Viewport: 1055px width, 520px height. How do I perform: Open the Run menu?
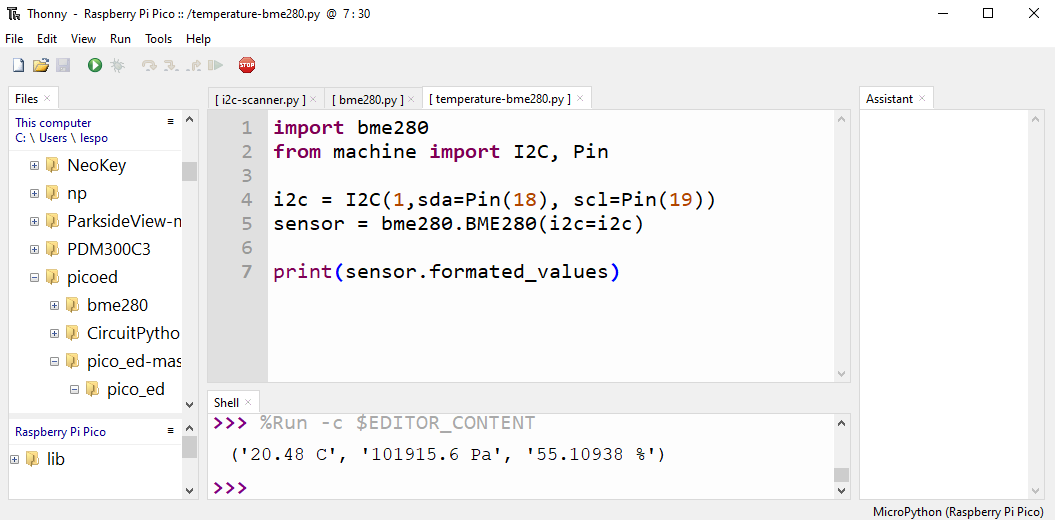click(x=120, y=39)
